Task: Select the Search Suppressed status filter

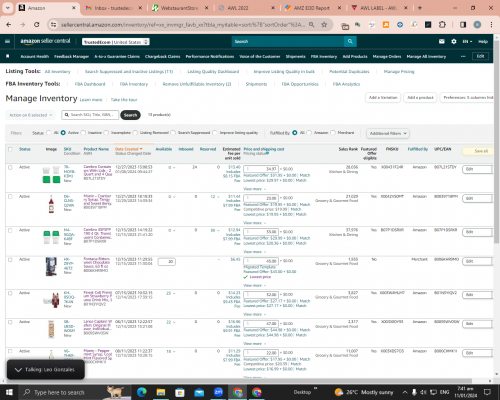Action: tap(173, 133)
